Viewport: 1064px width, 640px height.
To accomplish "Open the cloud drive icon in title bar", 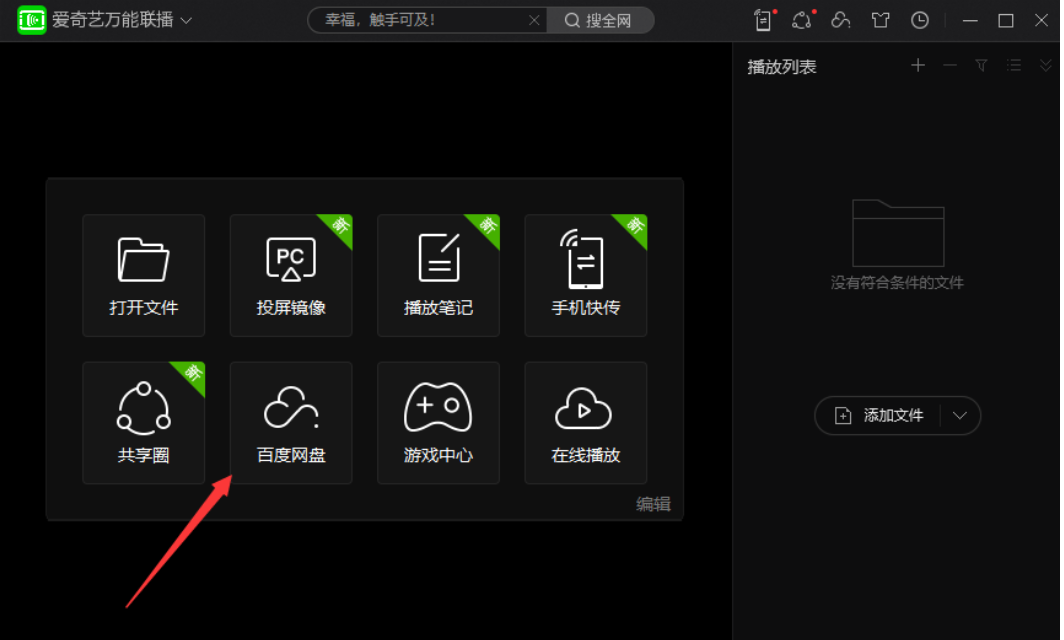I will pyautogui.click(x=841, y=20).
